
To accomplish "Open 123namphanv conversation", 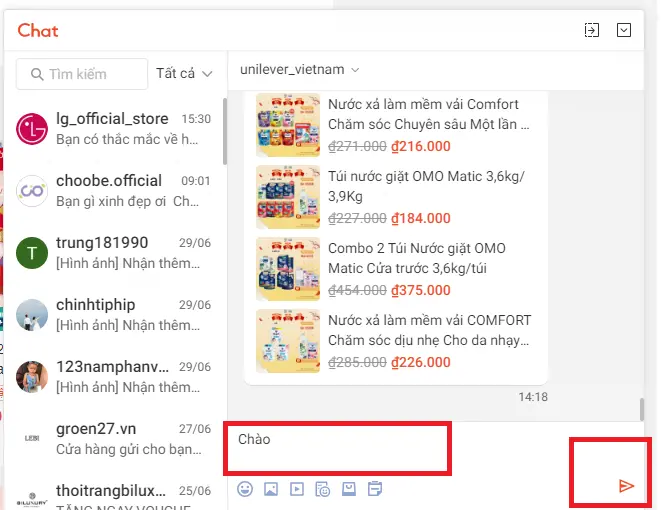I will (x=114, y=377).
